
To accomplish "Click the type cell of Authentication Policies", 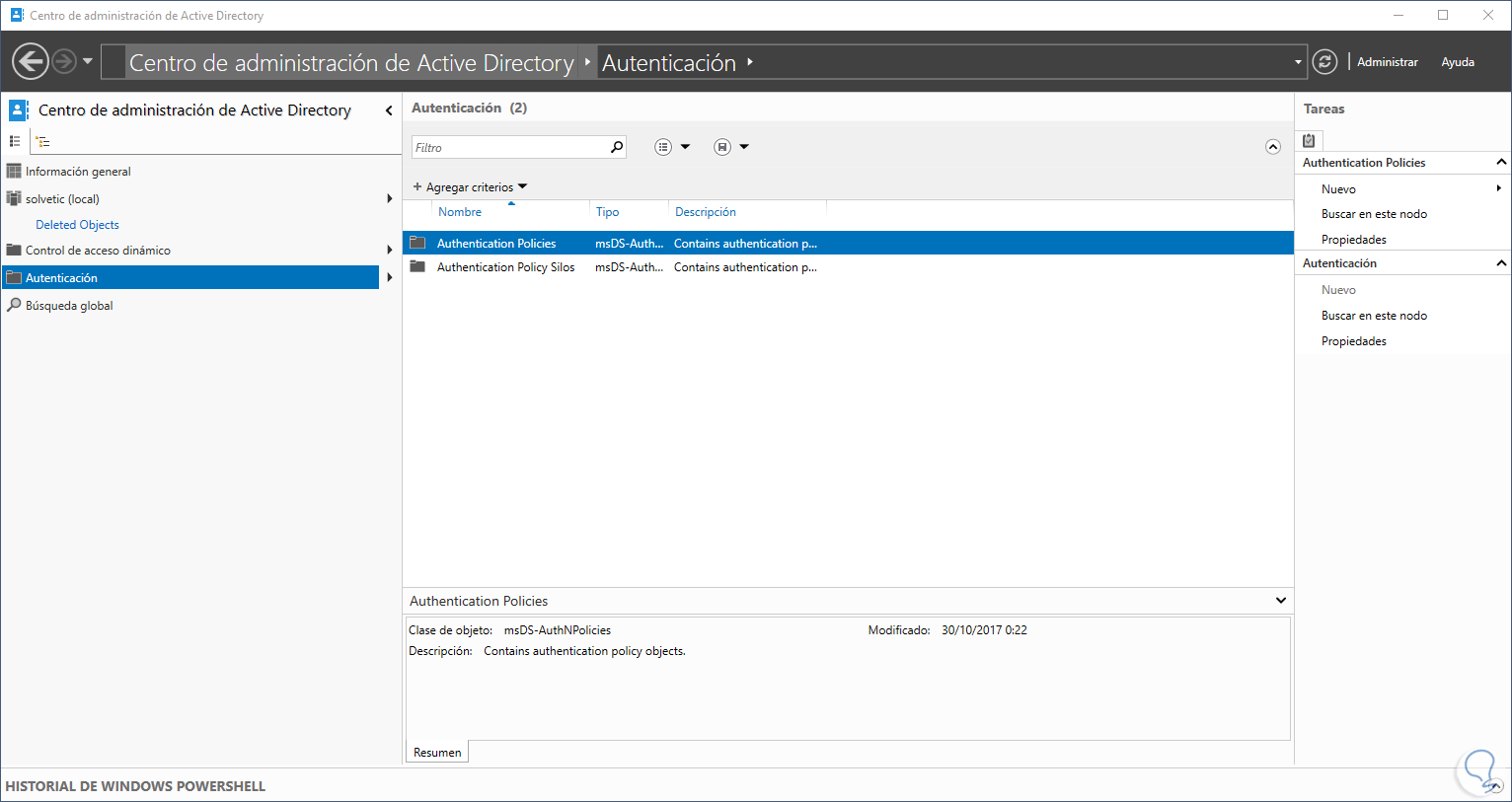I will tap(629, 244).
